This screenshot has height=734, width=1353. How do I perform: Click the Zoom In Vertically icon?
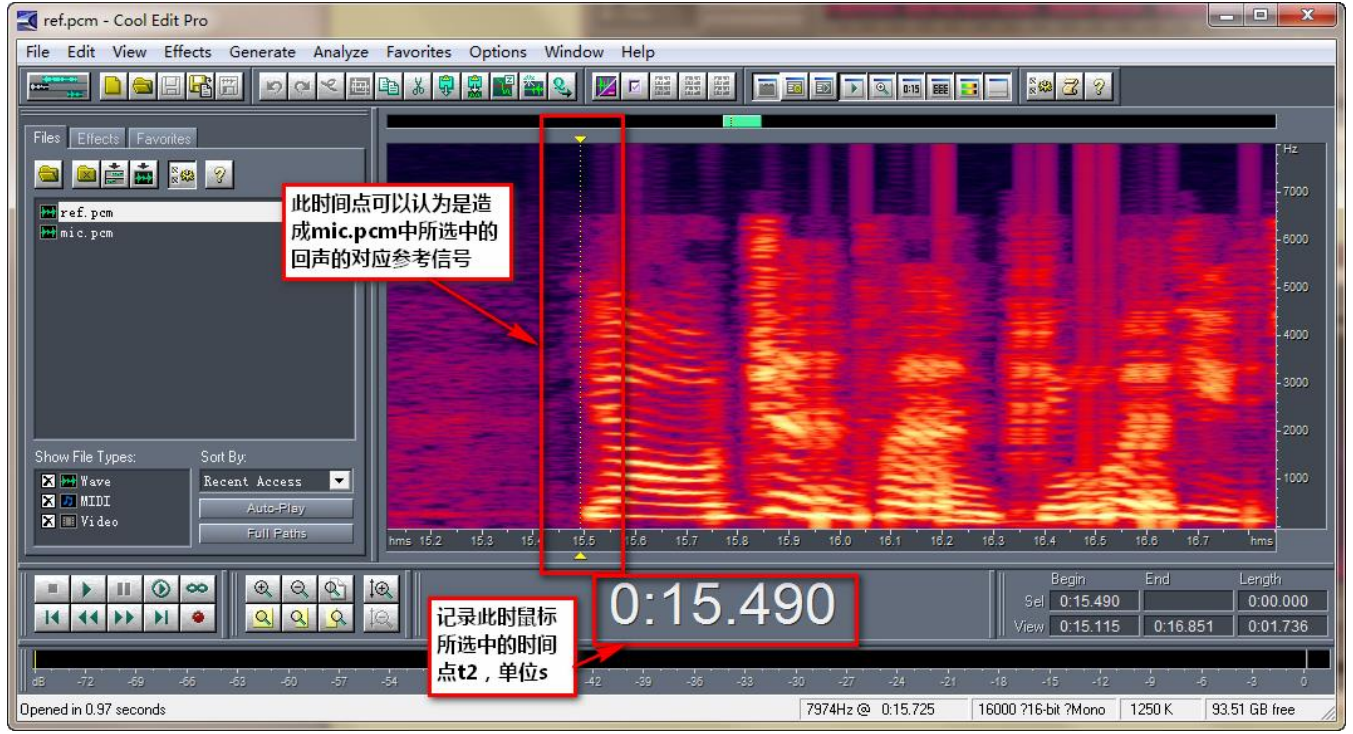coord(381,589)
